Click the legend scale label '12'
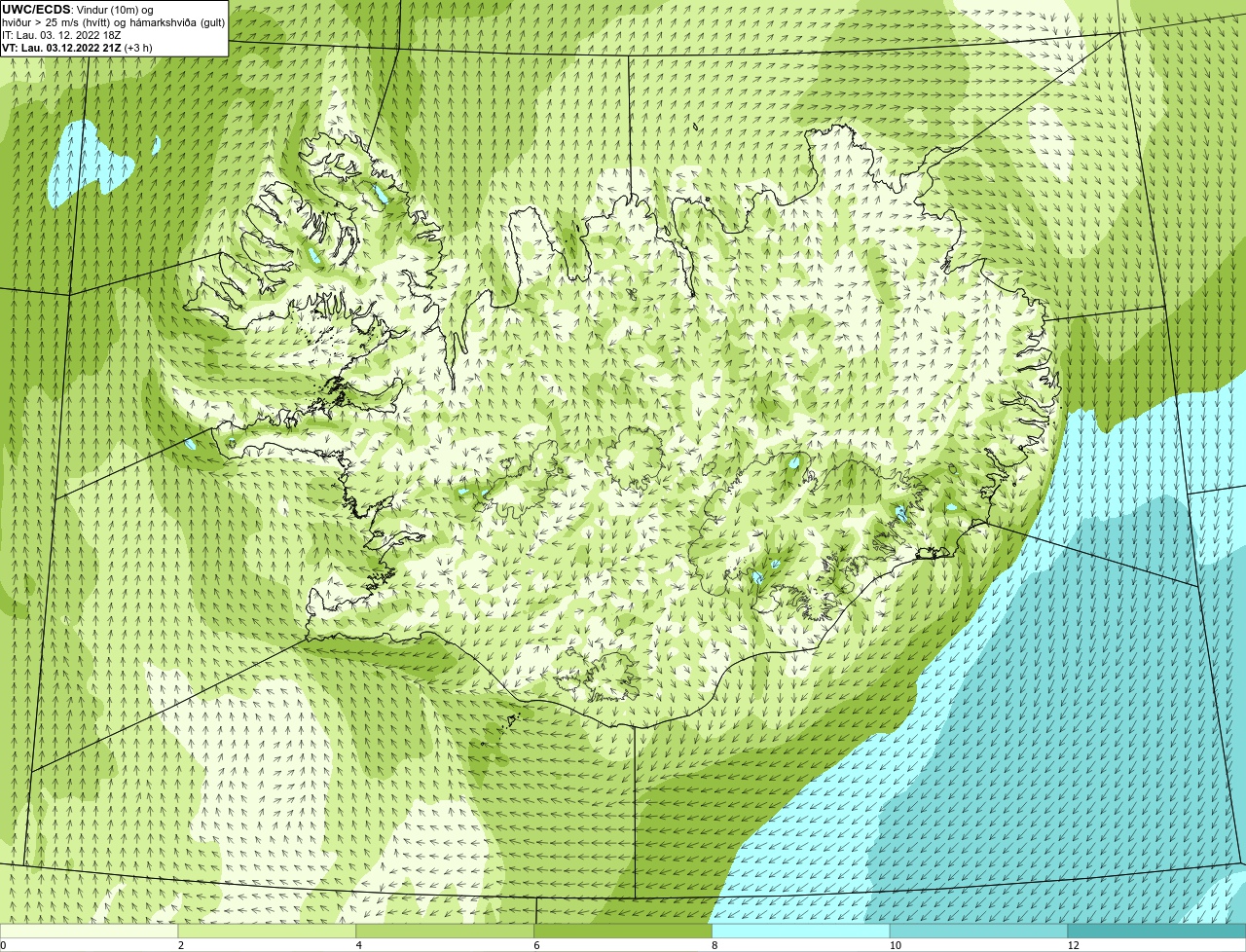Image resolution: width=1246 pixels, height=952 pixels. point(1073,945)
